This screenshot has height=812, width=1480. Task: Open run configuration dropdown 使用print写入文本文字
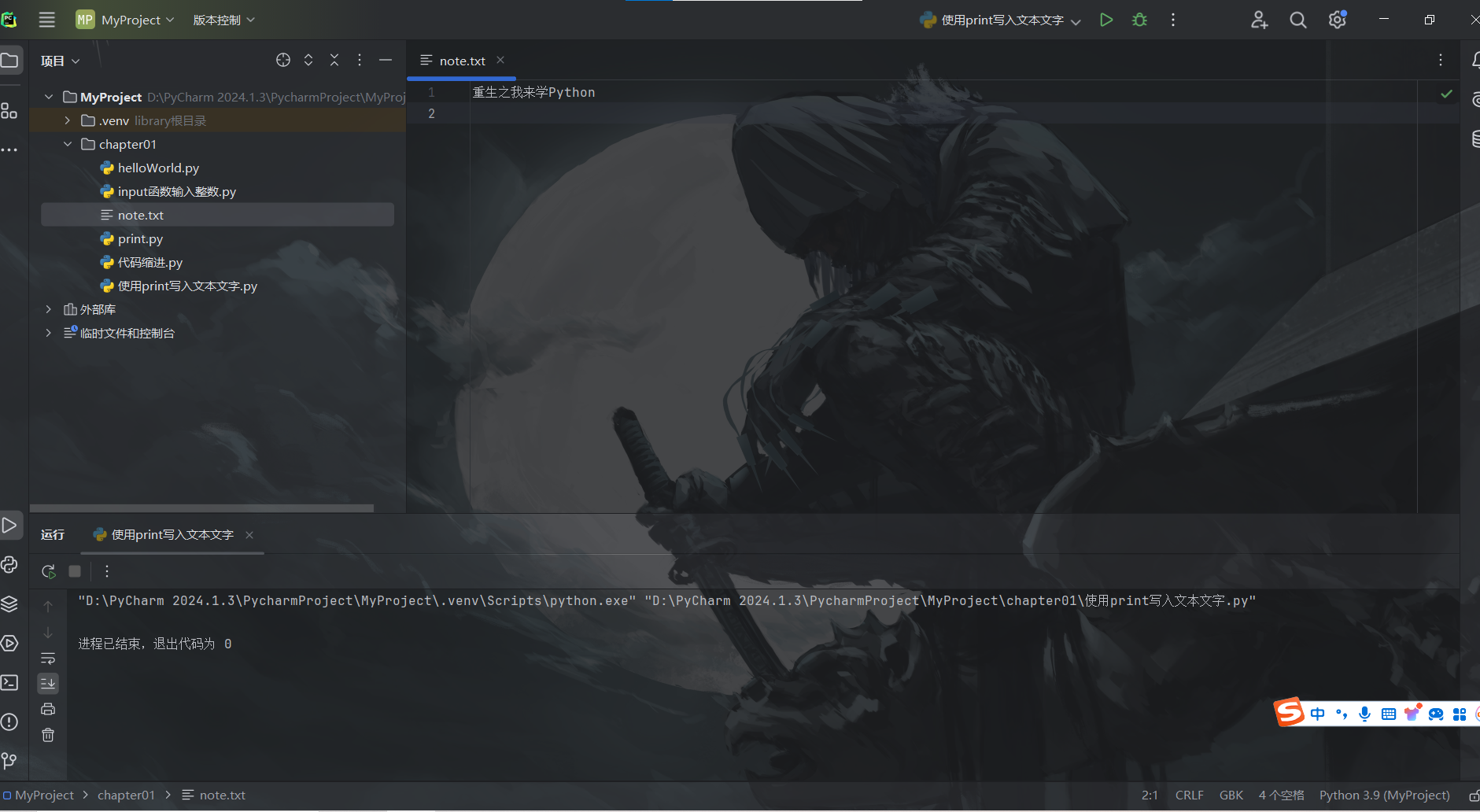1001,20
